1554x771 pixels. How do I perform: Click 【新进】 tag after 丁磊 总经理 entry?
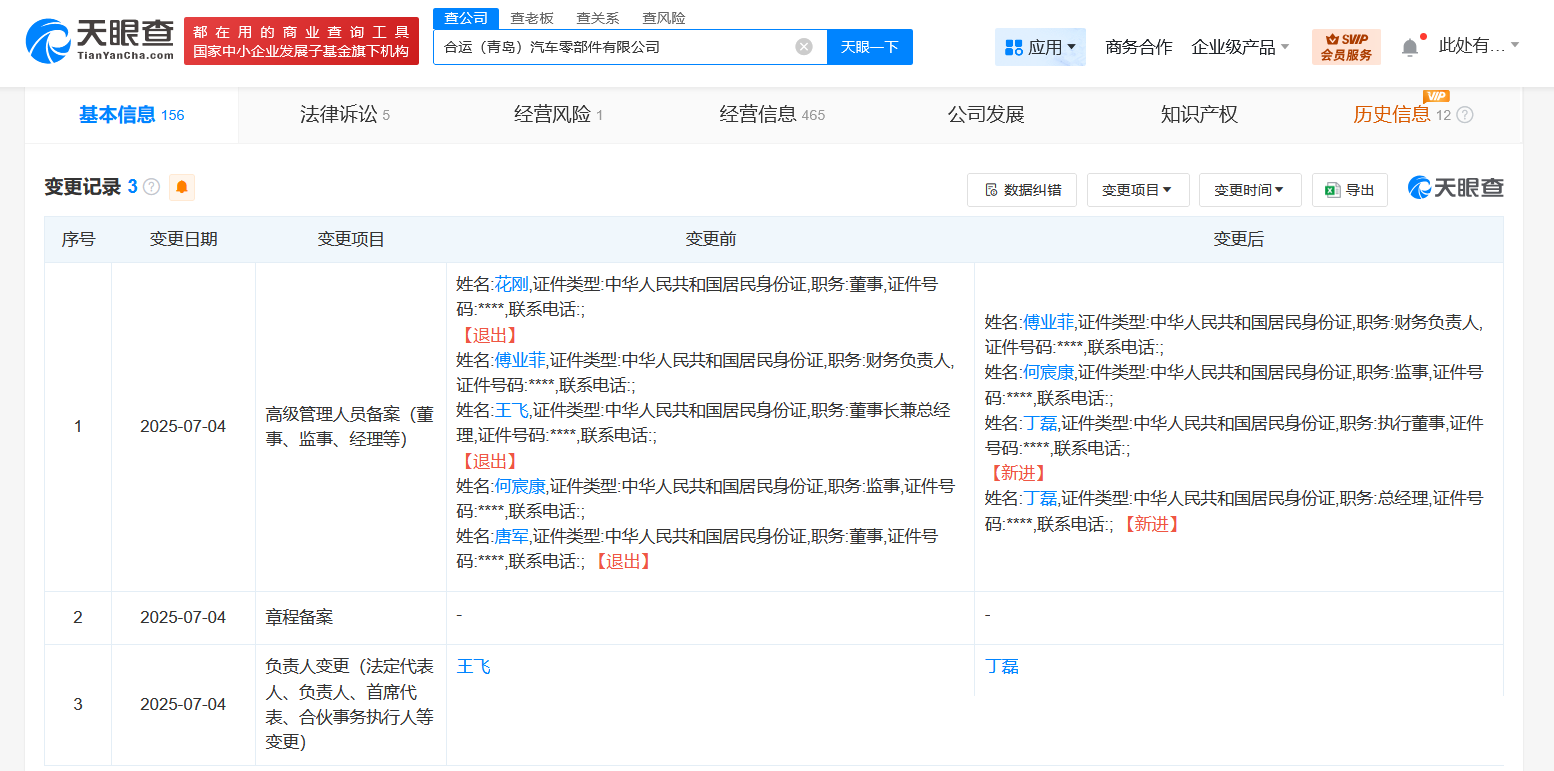pyautogui.click(x=1151, y=523)
